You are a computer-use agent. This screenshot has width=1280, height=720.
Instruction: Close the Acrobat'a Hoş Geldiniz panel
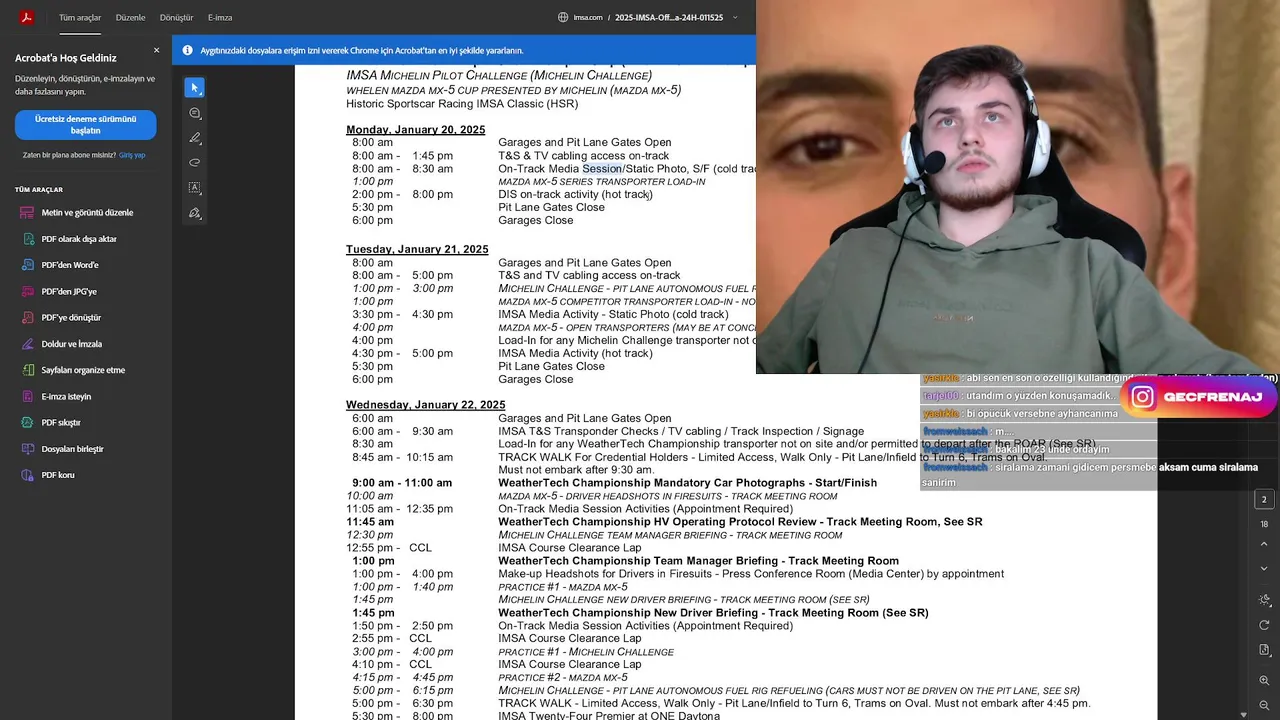tap(156, 50)
